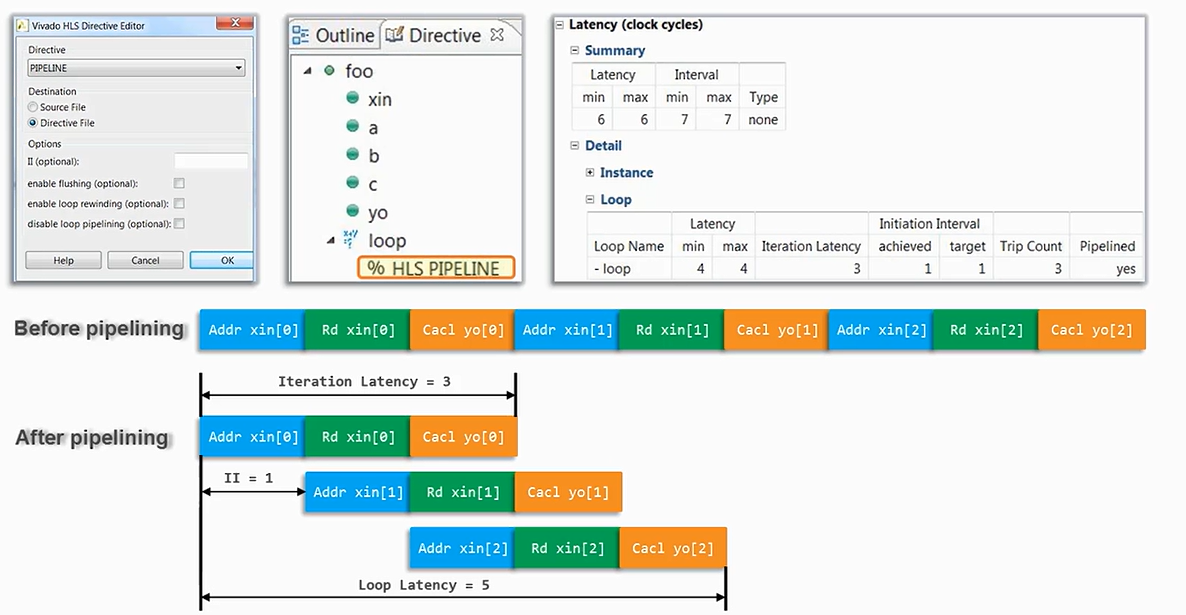
Task: Click the green dot icon beside a
Action: point(352,126)
